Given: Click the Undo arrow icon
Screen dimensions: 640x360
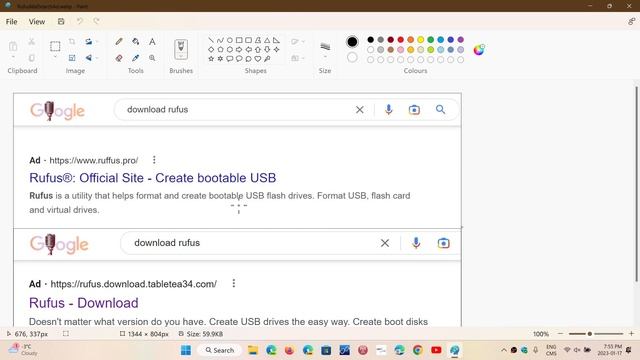Looking at the screenshot, I should pos(80,21).
